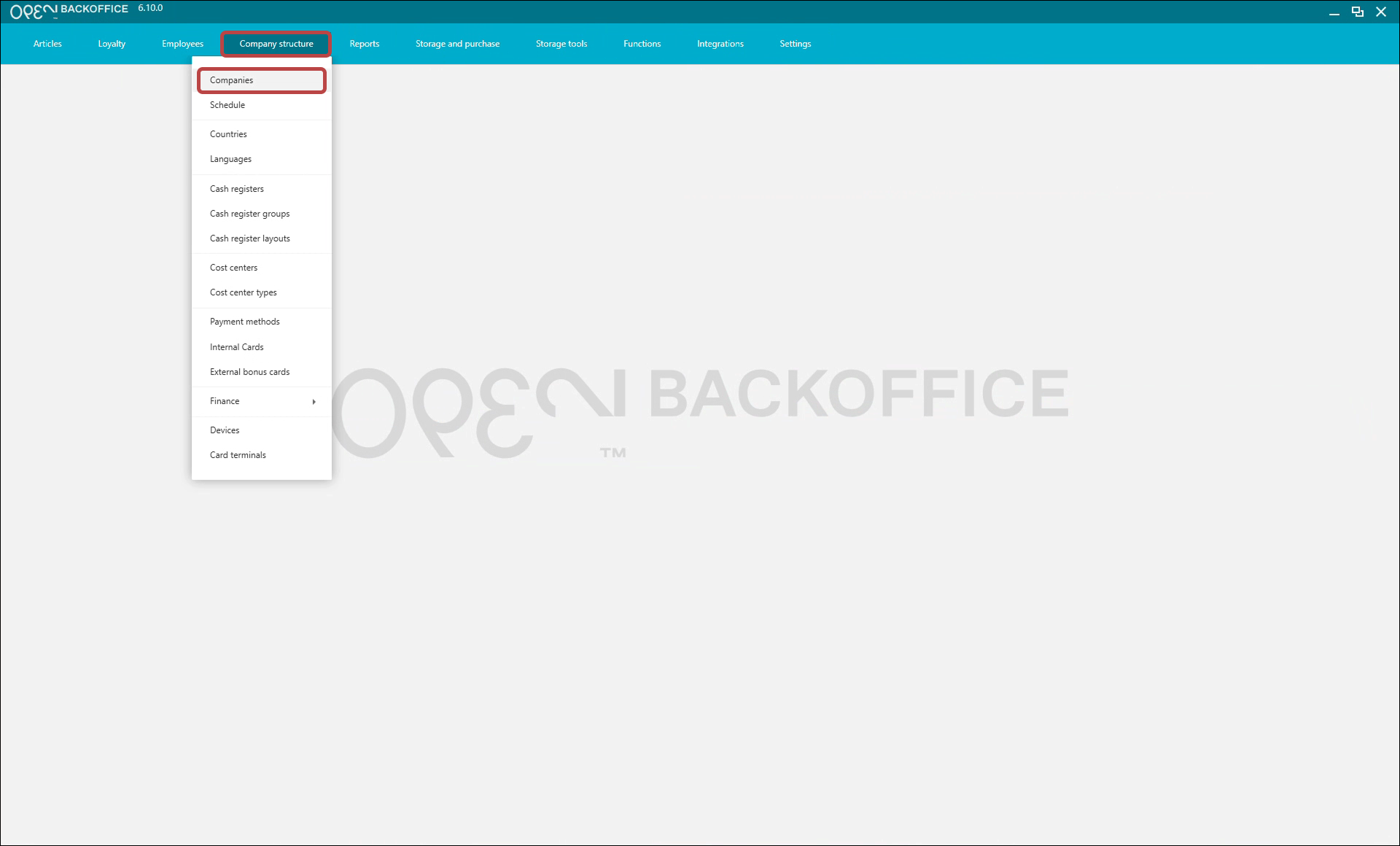This screenshot has width=1400, height=846.
Task: Open the Loyalty menu
Action: [x=112, y=44]
